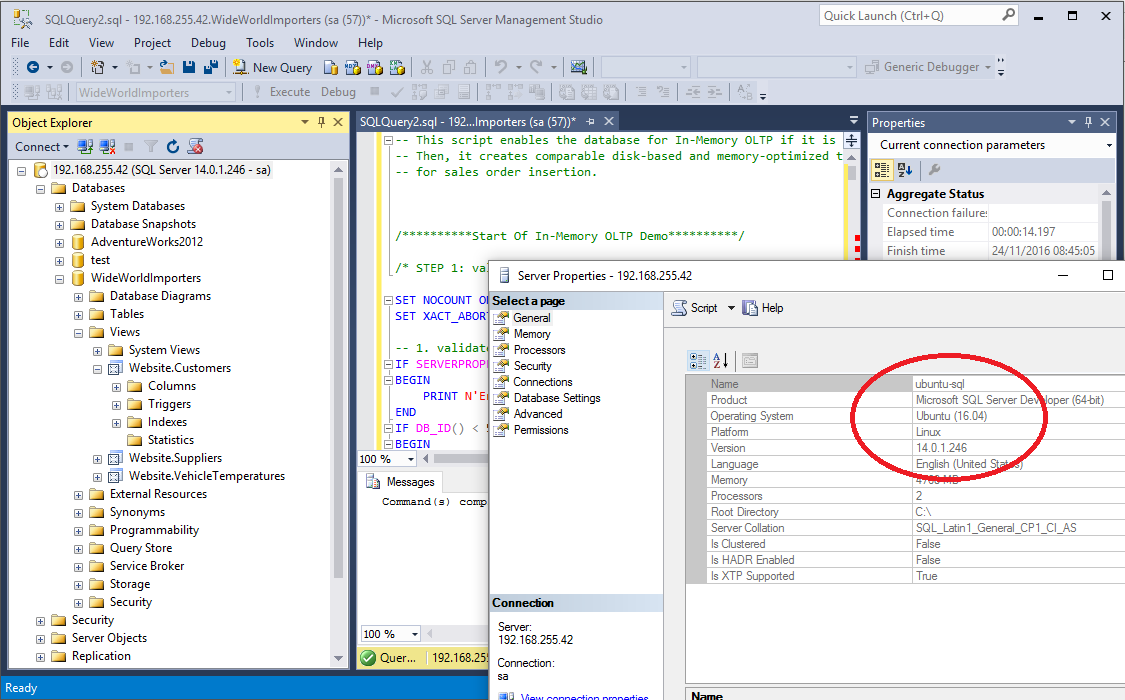Expand the Tables folder
1125x700 pixels.
78,314
